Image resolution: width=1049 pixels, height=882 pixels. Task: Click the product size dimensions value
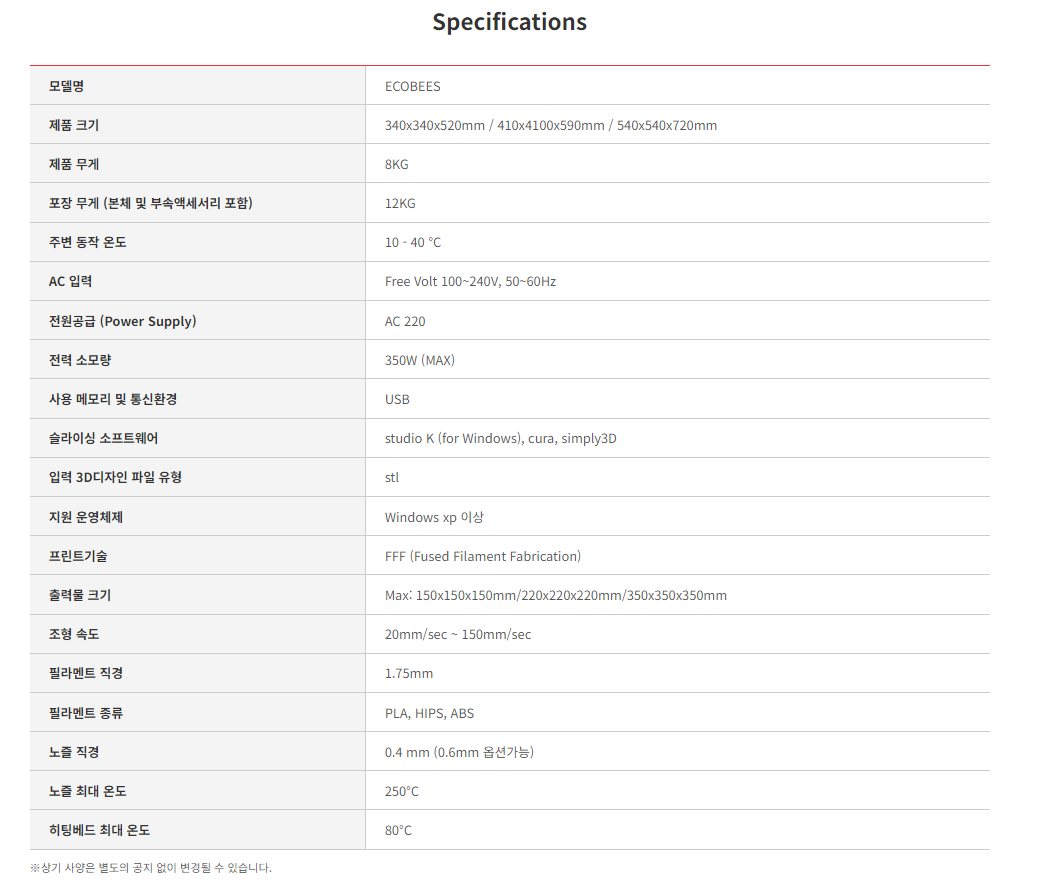[x=550, y=125]
